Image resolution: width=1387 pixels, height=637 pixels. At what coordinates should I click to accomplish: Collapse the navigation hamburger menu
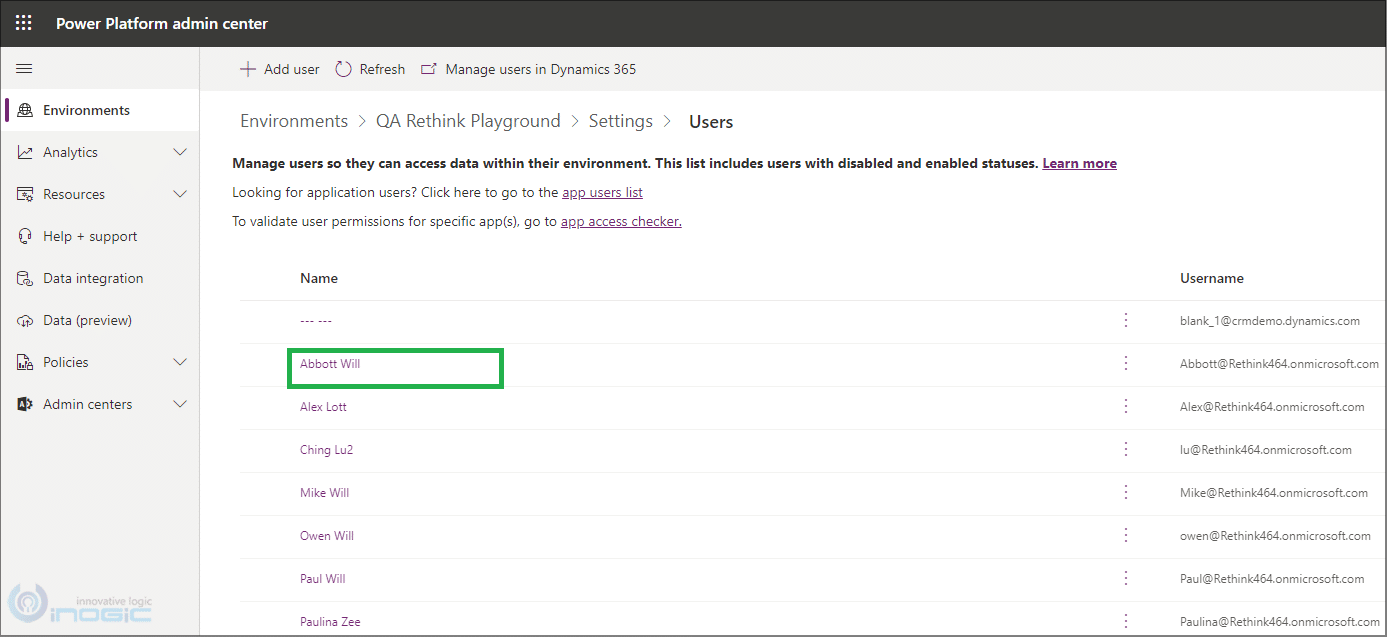click(x=24, y=69)
